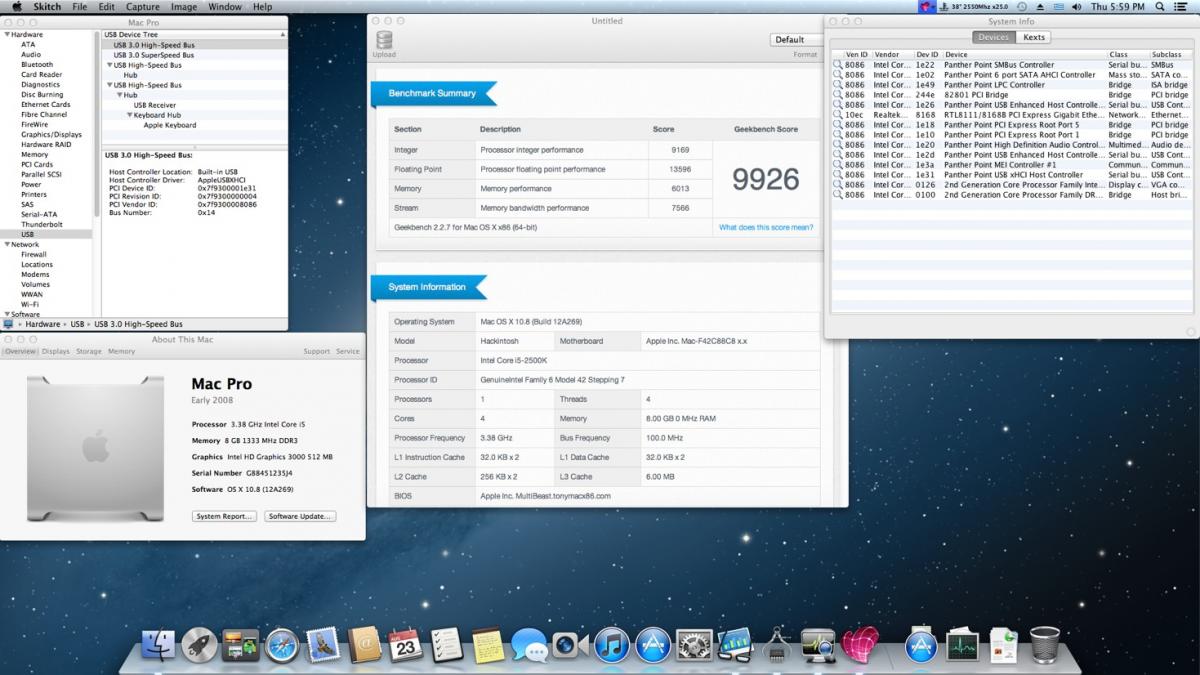Select Thunderbolt in Hardware sidebar

pyautogui.click(x=42, y=225)
